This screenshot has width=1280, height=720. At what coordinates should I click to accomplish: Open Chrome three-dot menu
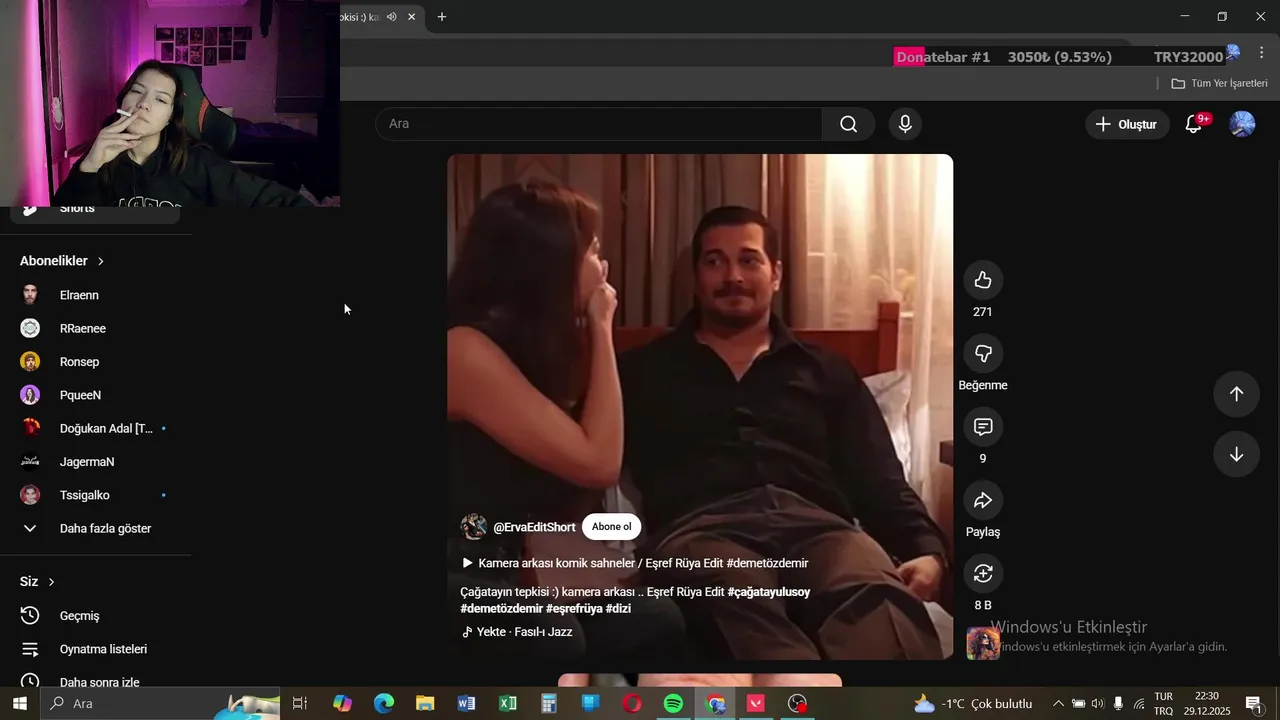click(1261, 54)
